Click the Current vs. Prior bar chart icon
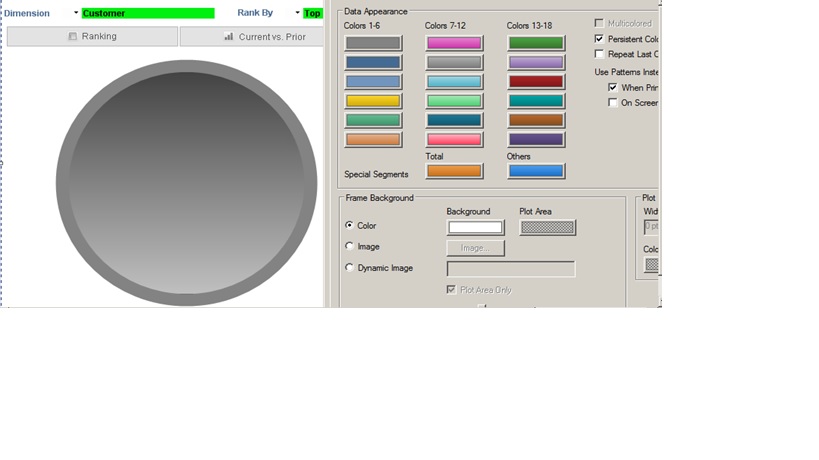 point(228,36)
